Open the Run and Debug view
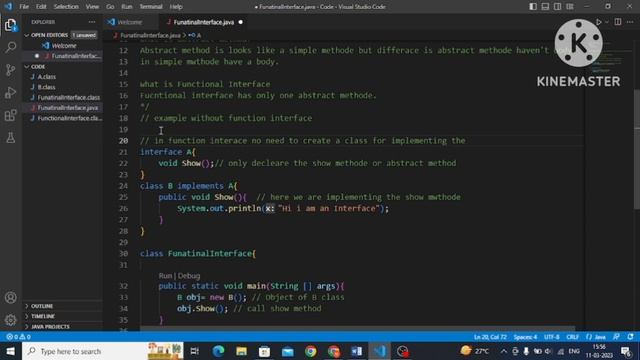 pos(11,93)
